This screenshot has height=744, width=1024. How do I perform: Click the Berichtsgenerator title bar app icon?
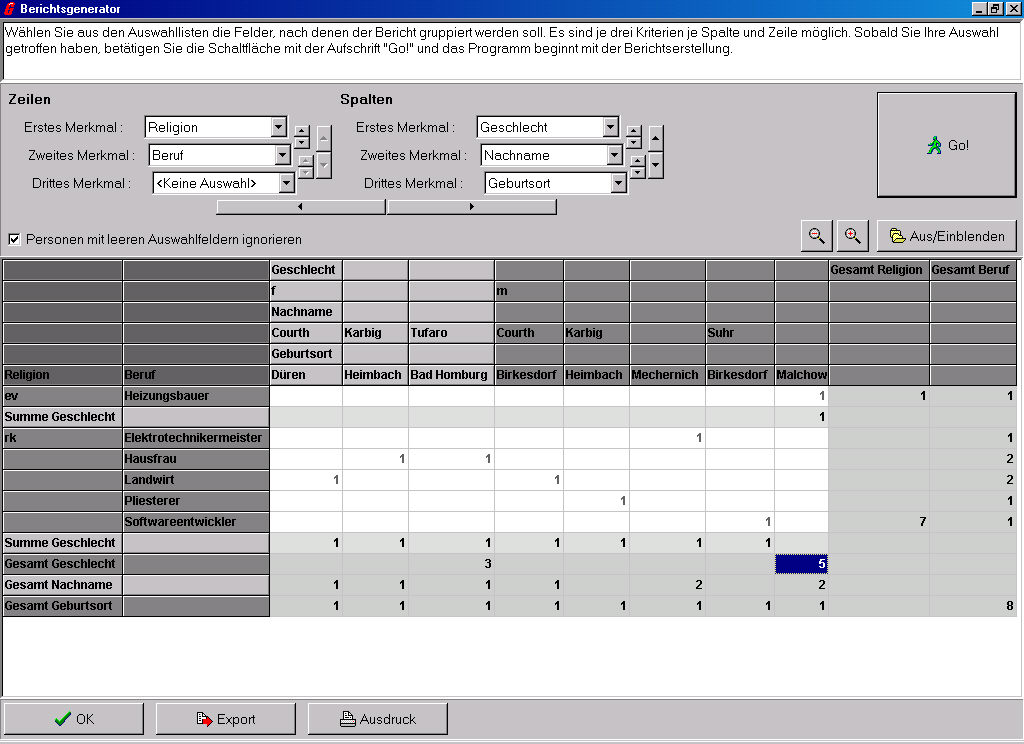(9, 8)
